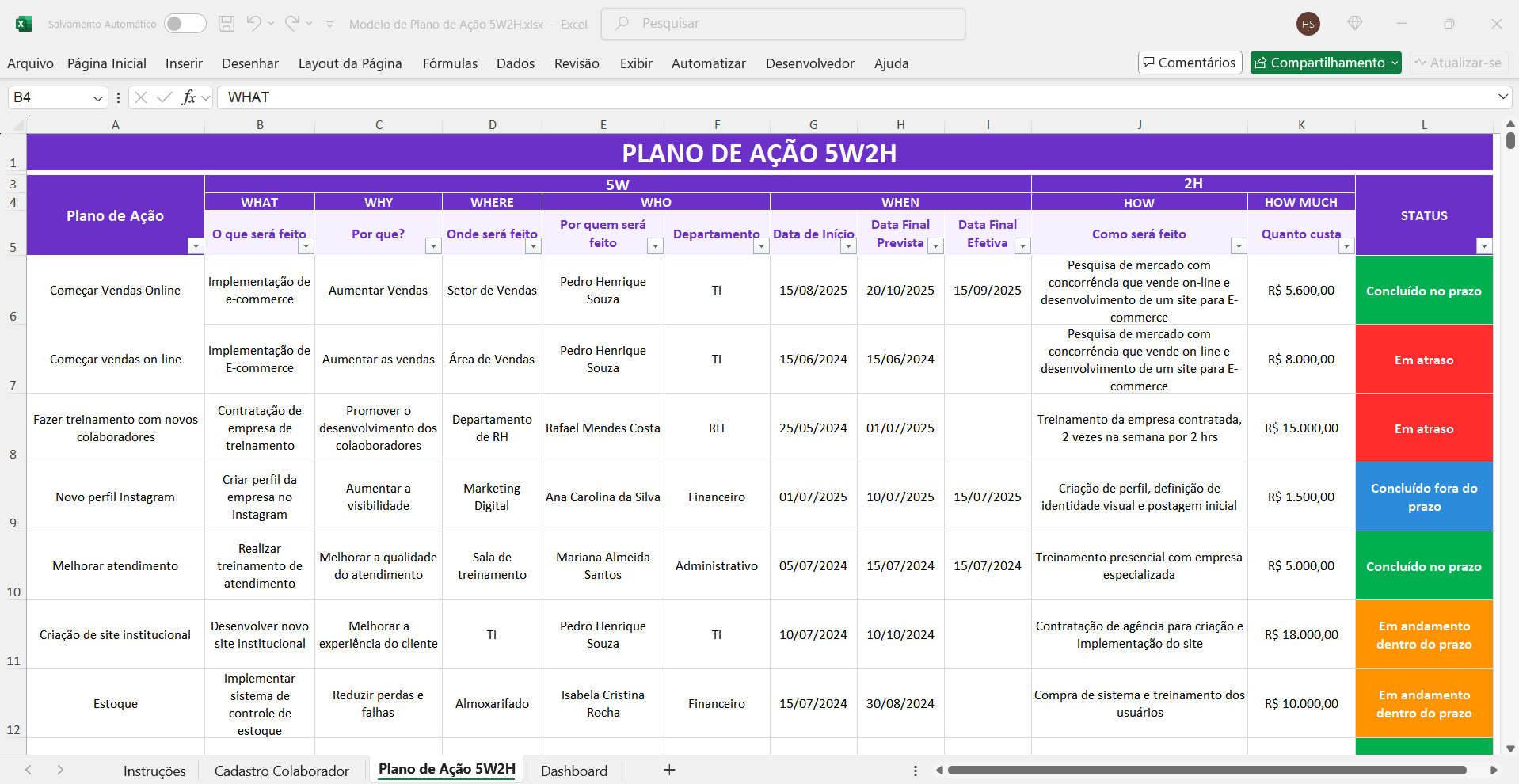Click the horizontal scrollbar thumb

pos(1206,770)
